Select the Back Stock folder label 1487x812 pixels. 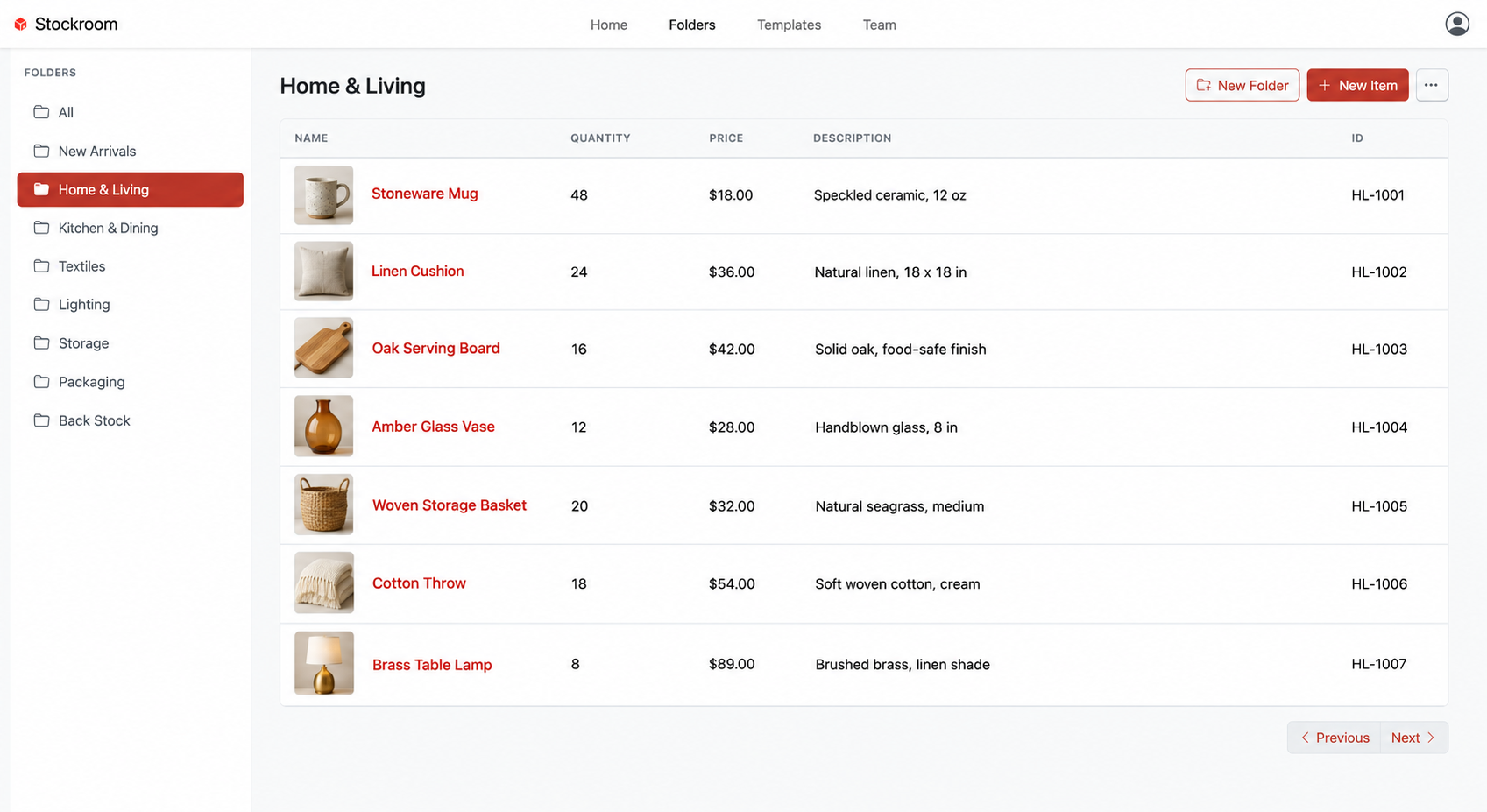[x=95, y=420]
